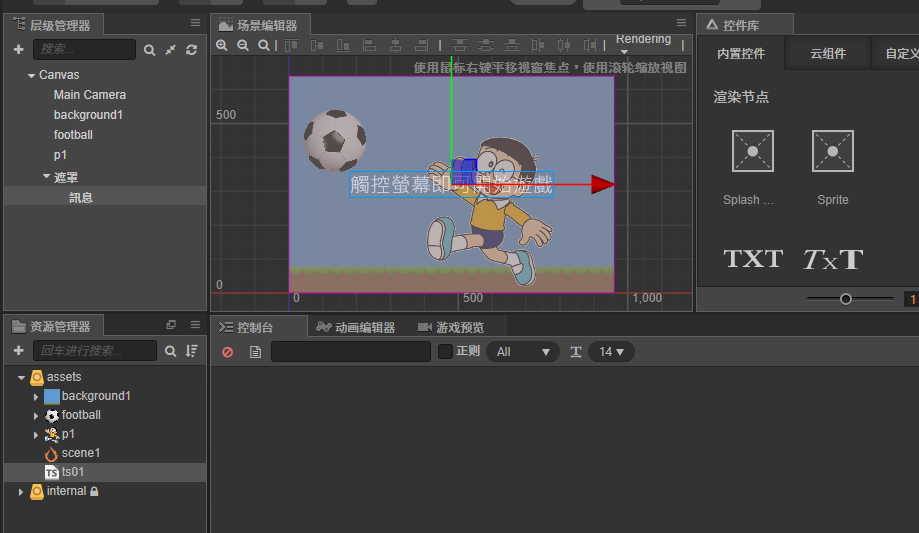Create a new asset with plus icon

tap(19, 351)
